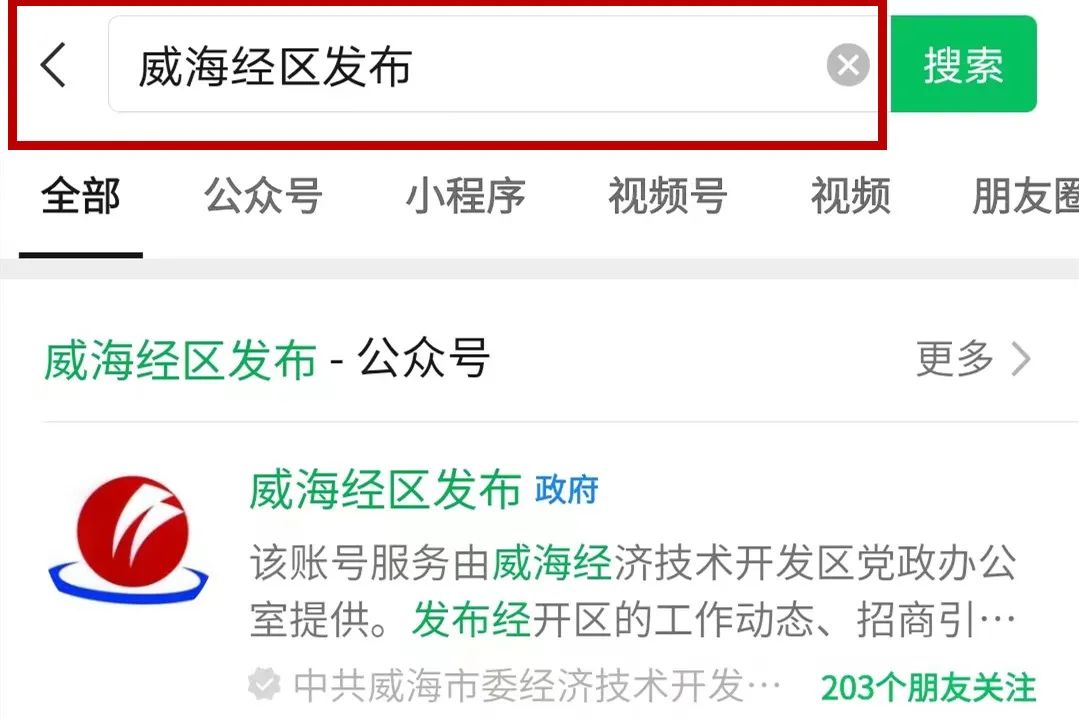The image size is (1079, 719).
Task: Select the 全部 tab
Action: point(81,196)
